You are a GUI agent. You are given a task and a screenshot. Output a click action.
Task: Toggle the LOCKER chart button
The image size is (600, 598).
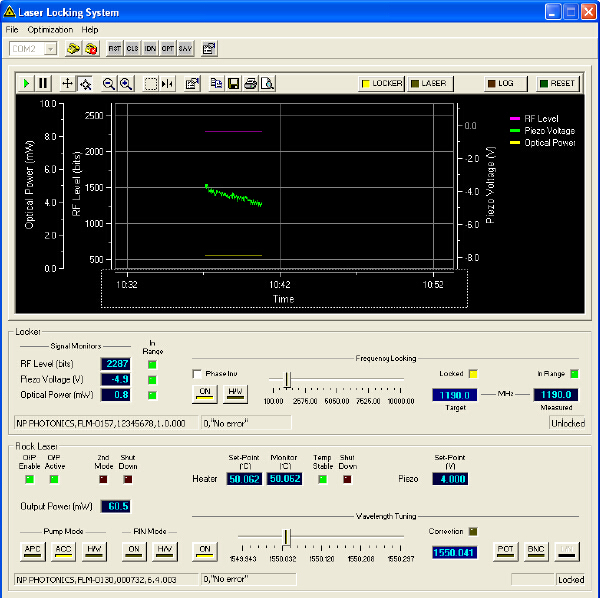click(x=382, y=84)
